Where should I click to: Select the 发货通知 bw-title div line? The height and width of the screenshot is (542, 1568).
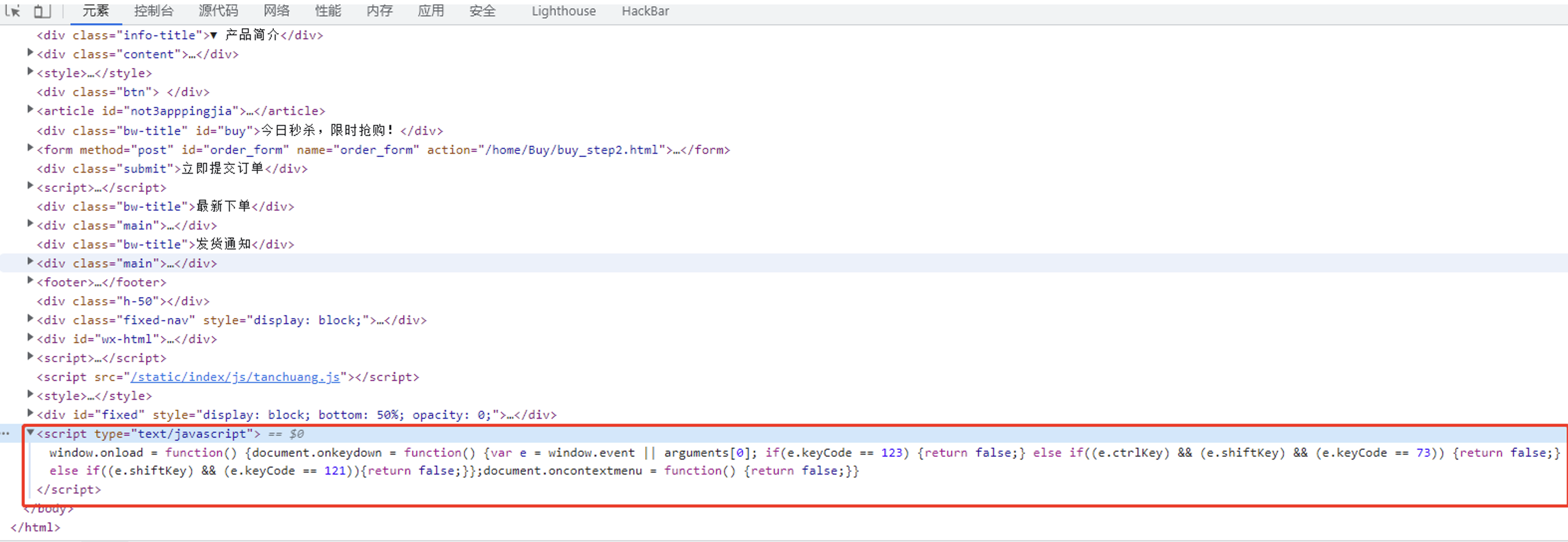165,244
